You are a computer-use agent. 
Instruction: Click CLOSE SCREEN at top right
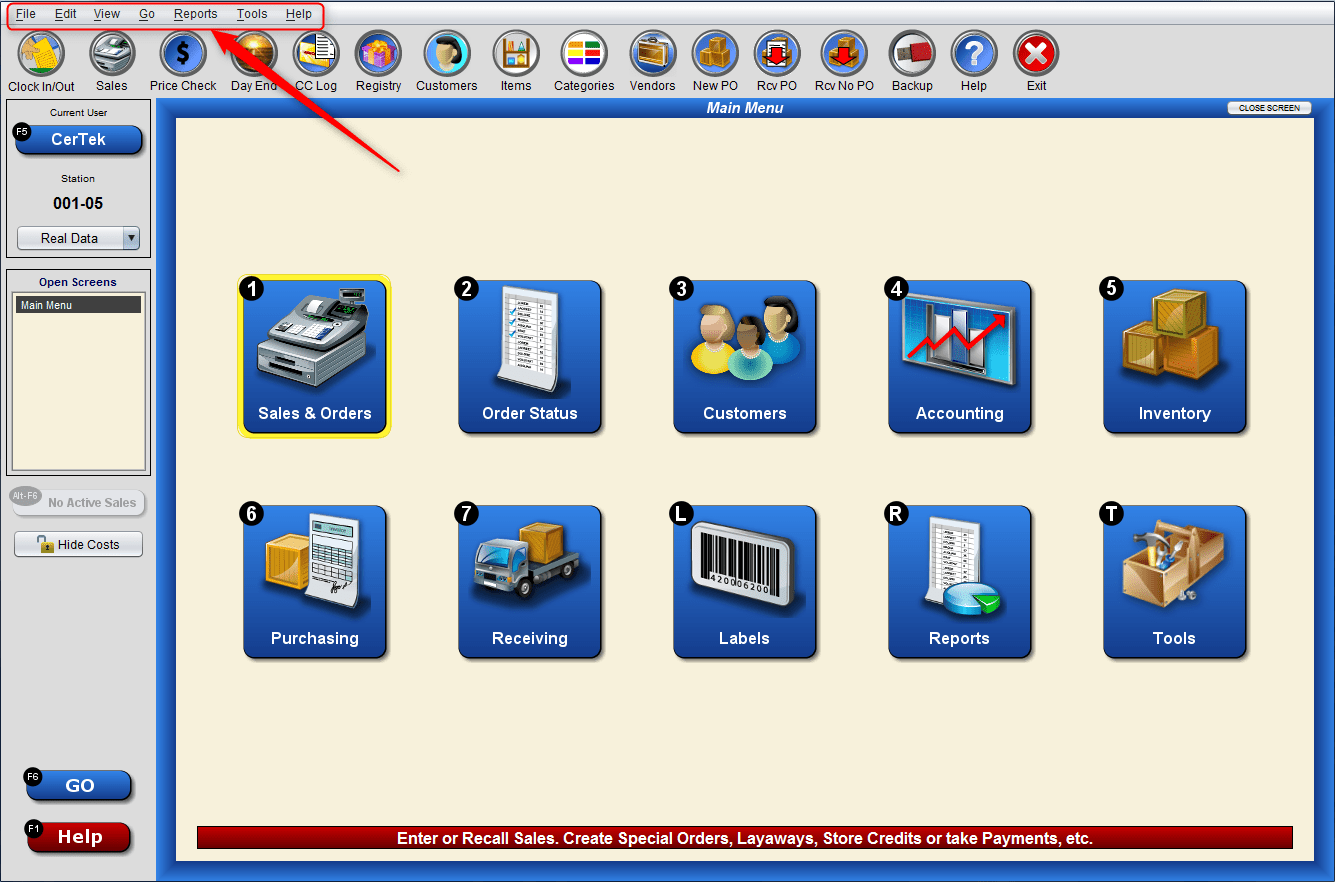click(x=1268, y=107)
